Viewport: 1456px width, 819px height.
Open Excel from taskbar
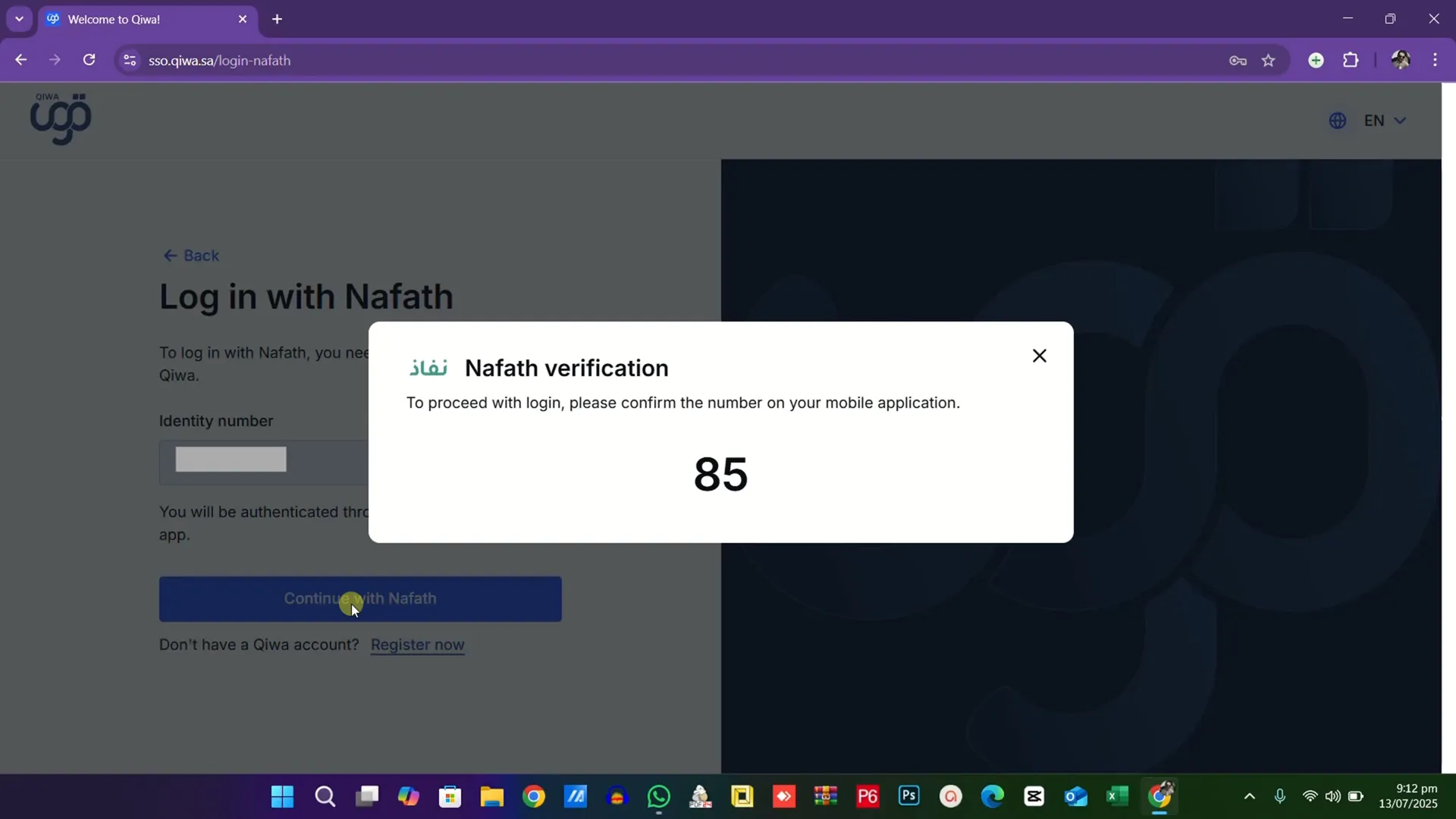(1118, 796)
